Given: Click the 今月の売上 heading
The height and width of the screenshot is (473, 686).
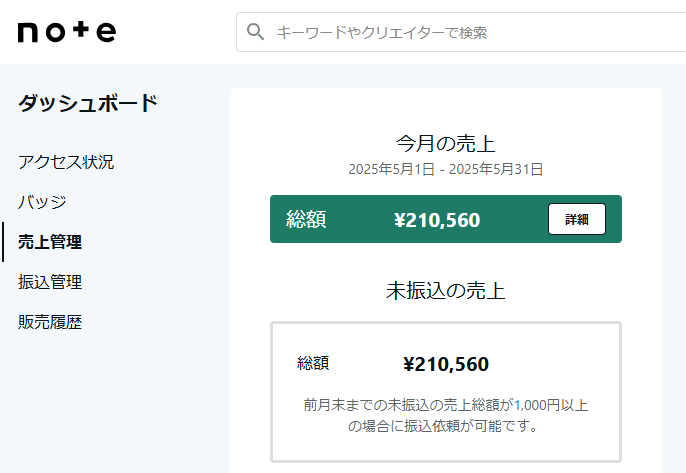Looking at the screenshot, I should pyautogui.click(x=445, y=144).
